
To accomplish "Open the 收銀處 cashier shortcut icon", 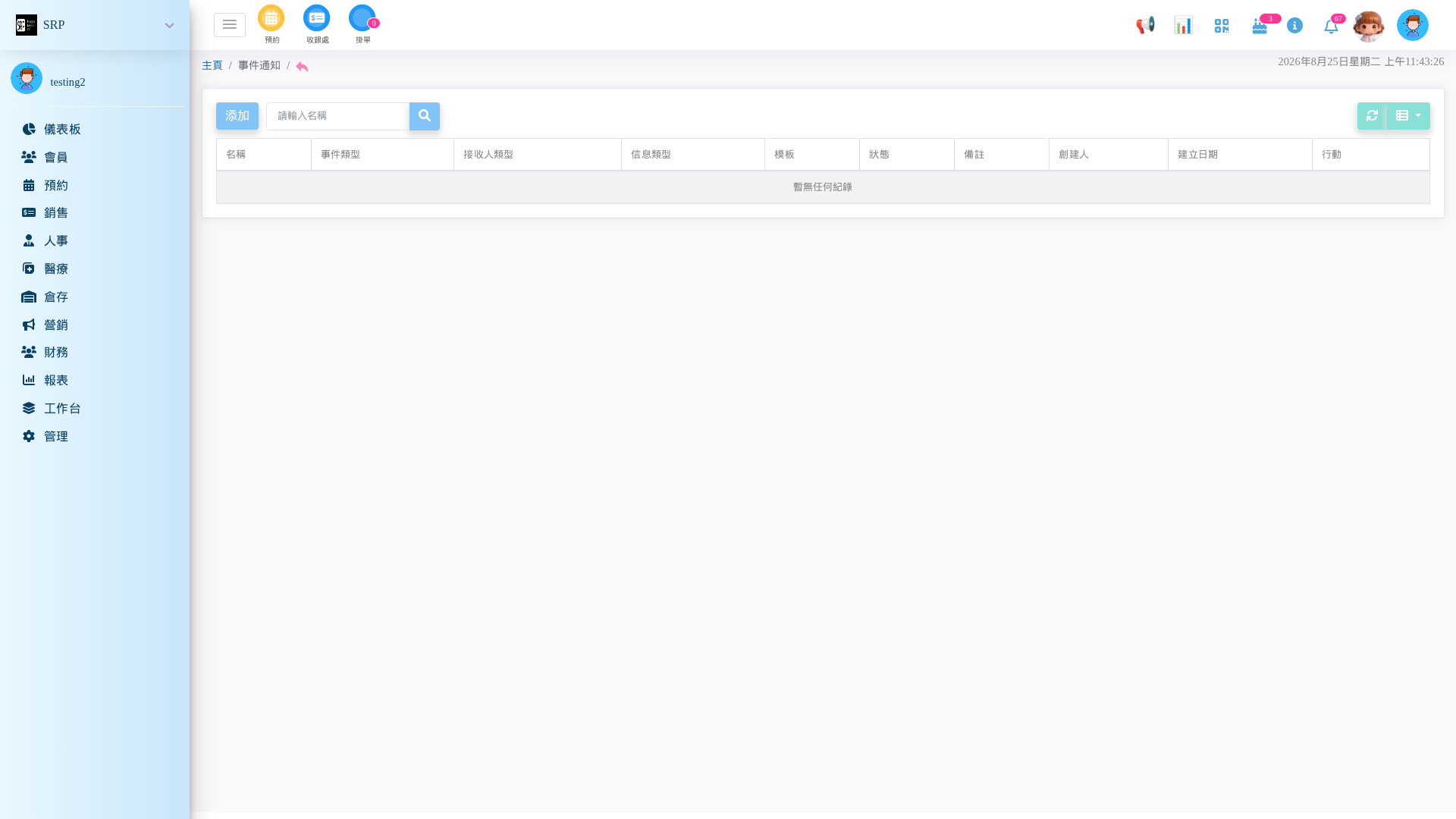I will [x=317, y=18].
